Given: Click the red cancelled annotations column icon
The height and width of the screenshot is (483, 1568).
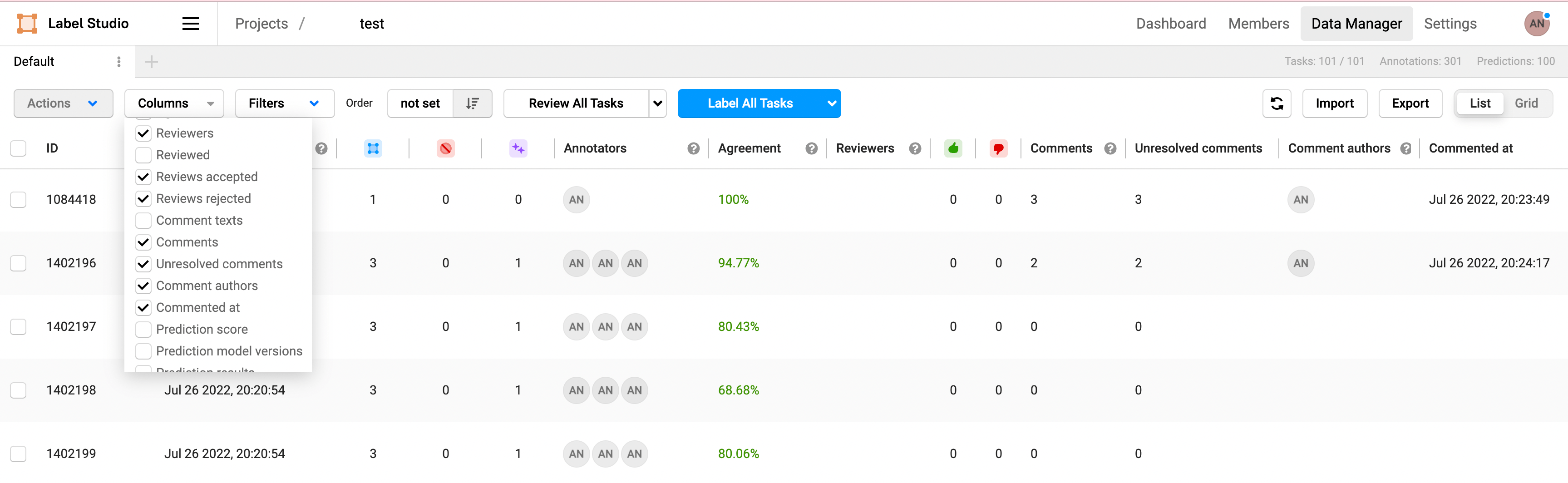Looking at the screenshot, I should coord(445,148).
